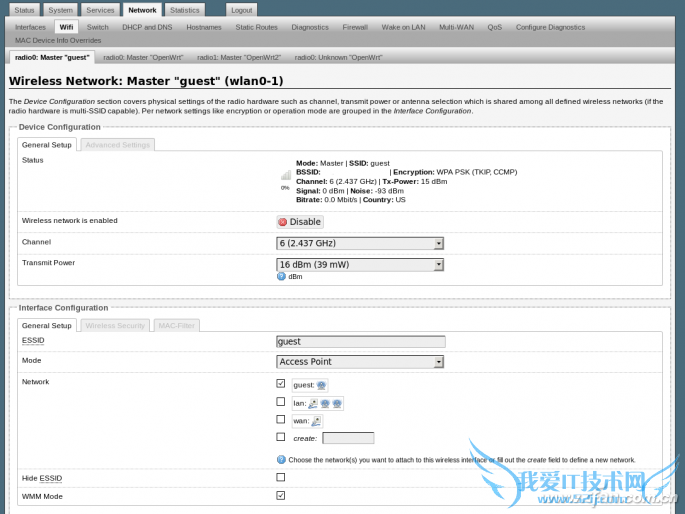
Task: Open the Status top tab
Action: (24, 10)
